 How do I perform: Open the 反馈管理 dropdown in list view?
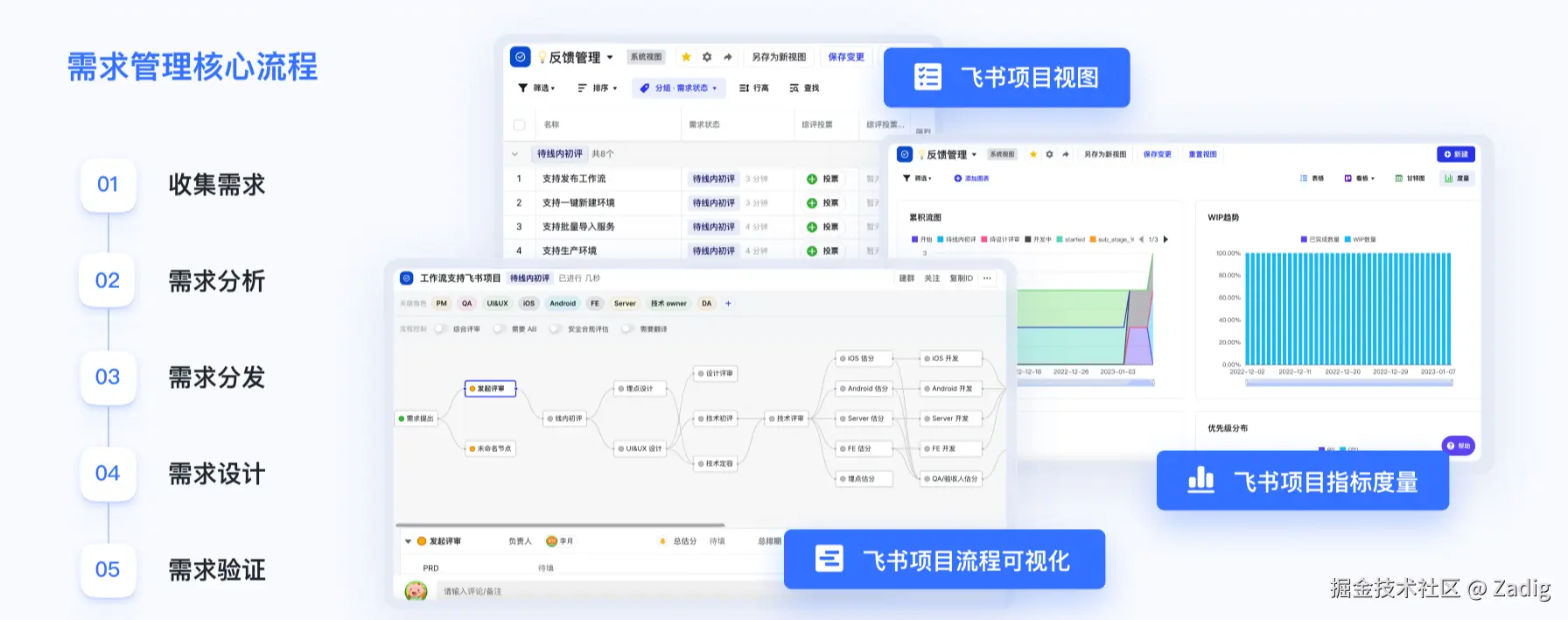coord(610,57)
